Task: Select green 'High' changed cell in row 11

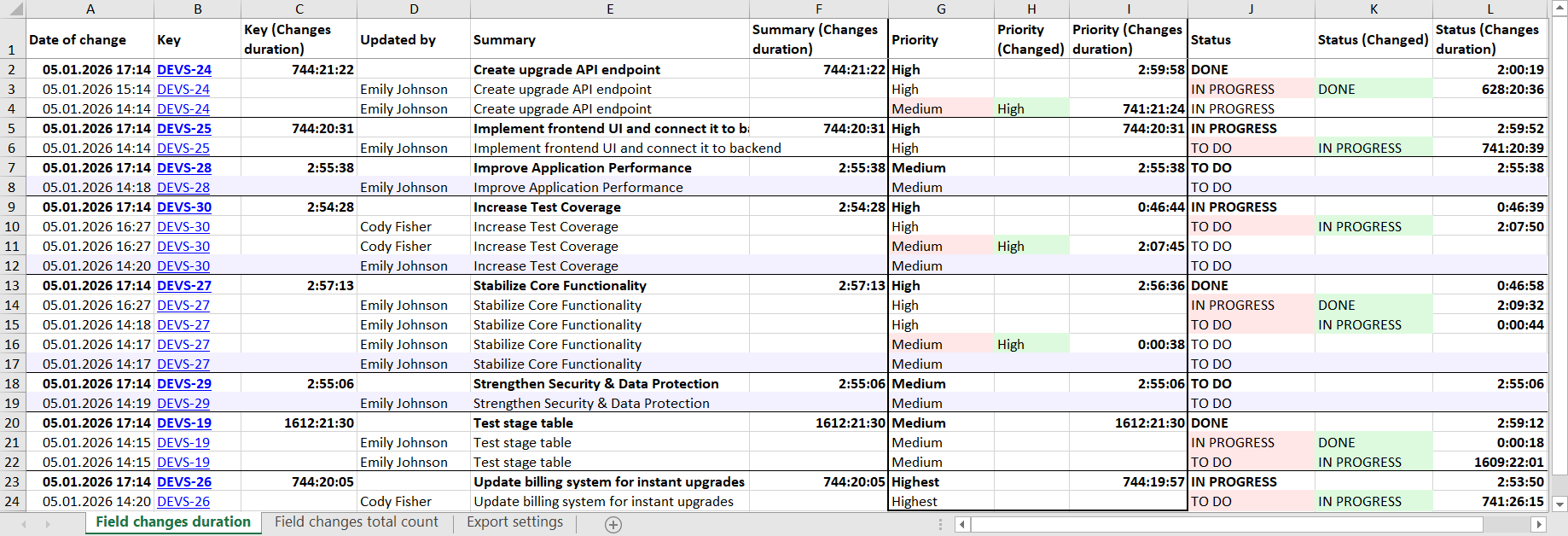Action: pyautogui.click(x=1031, y=247)
